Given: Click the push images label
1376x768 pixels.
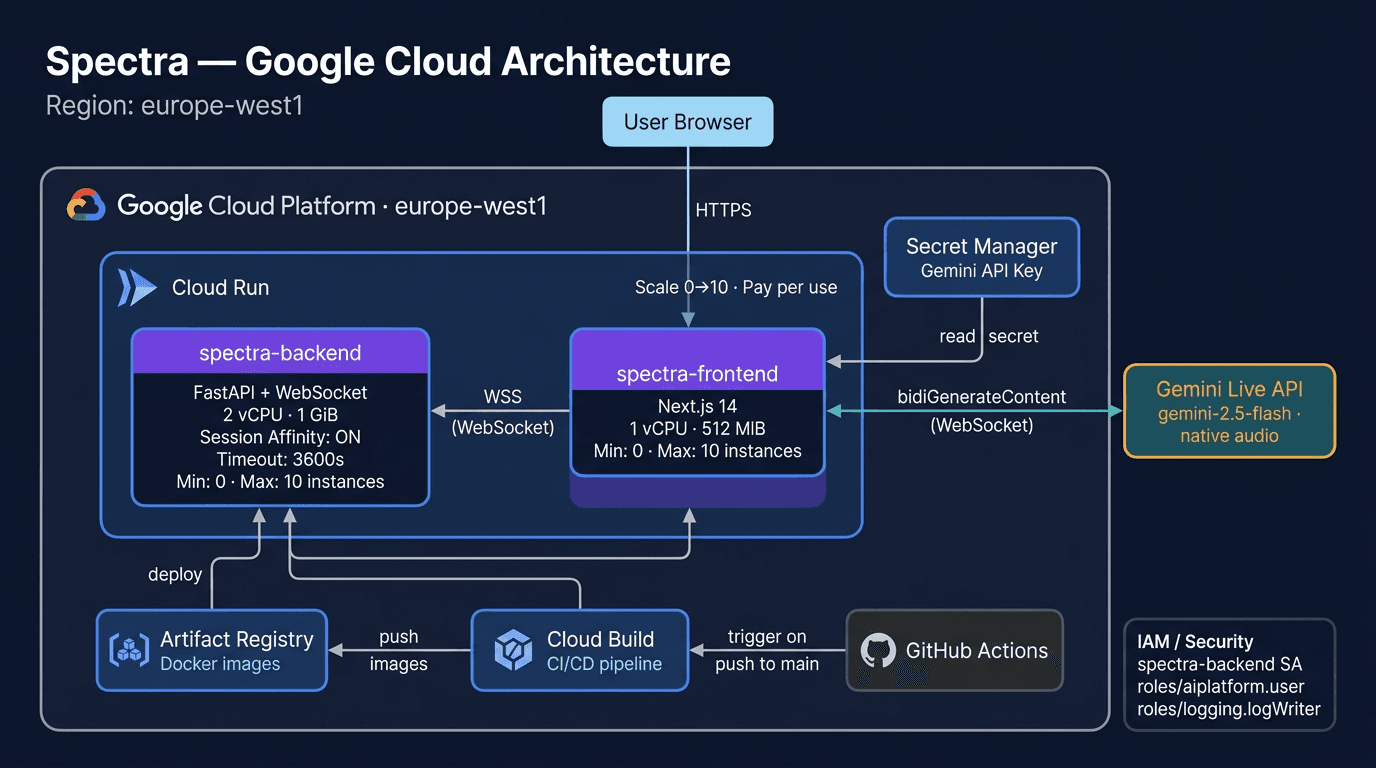Looking at the screenshot, I should [399, 650].
